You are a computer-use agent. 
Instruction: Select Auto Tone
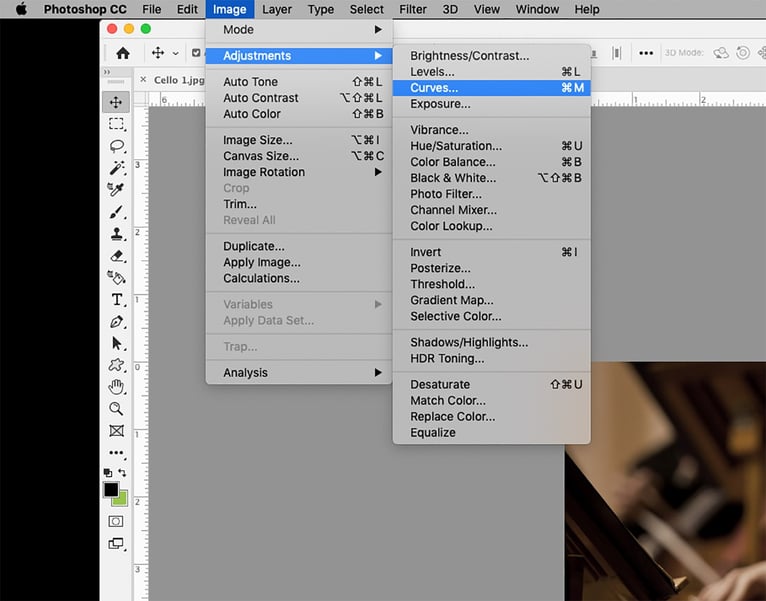(x=299, y=82)
